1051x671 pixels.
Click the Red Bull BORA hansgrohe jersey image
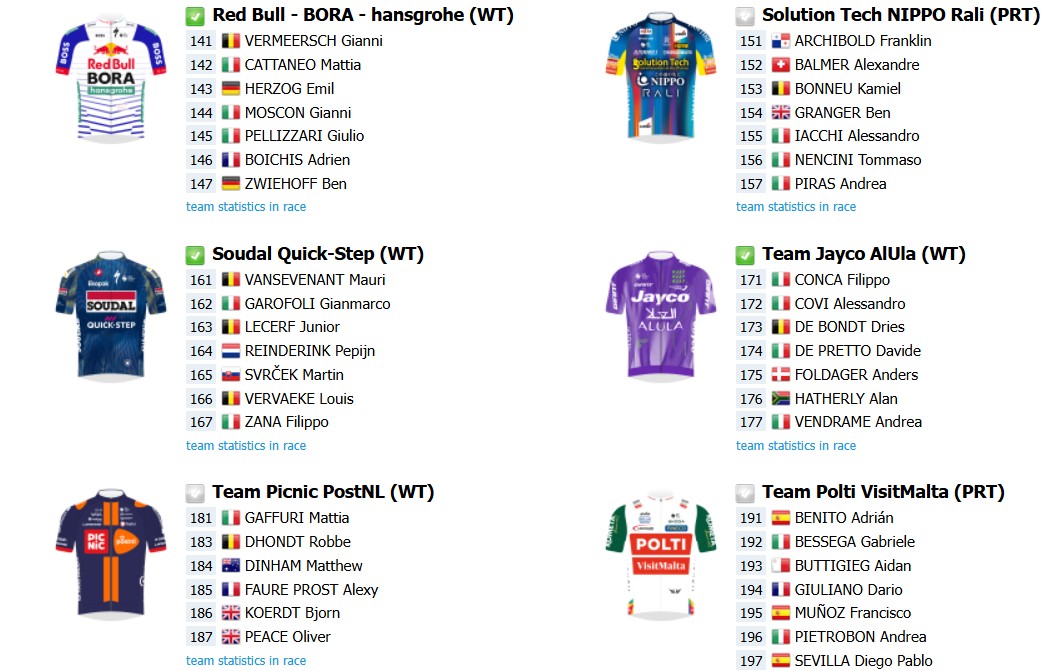click(111, 79)
